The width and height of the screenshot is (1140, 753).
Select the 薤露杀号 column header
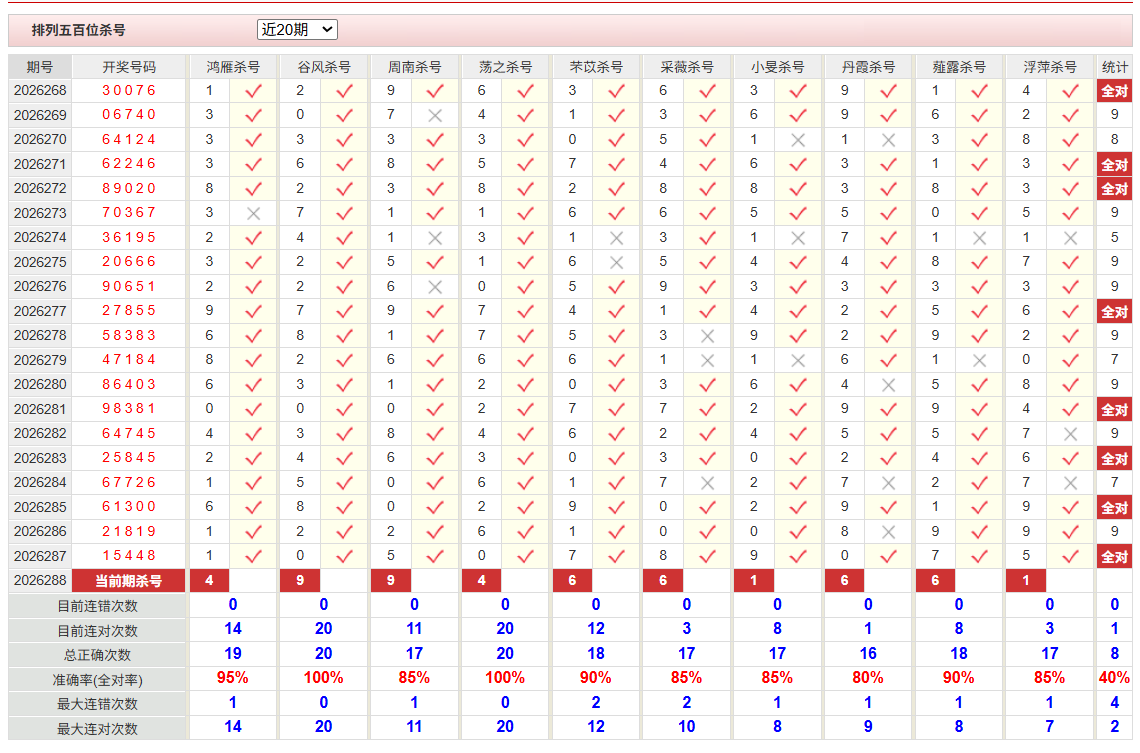click(x=959, y=67)
